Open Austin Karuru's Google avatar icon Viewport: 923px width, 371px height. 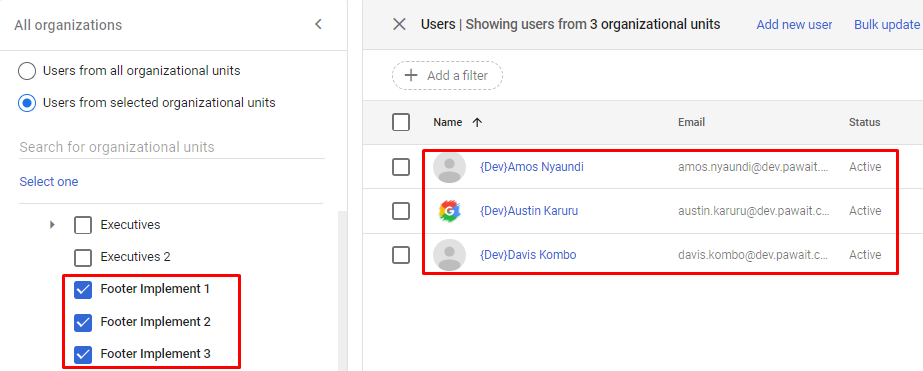coord(449,211)
